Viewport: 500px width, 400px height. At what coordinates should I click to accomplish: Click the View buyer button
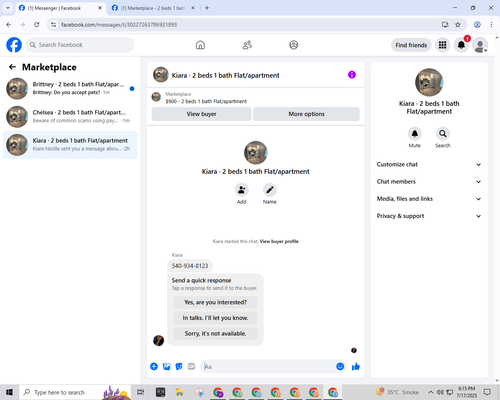point(201,114)
